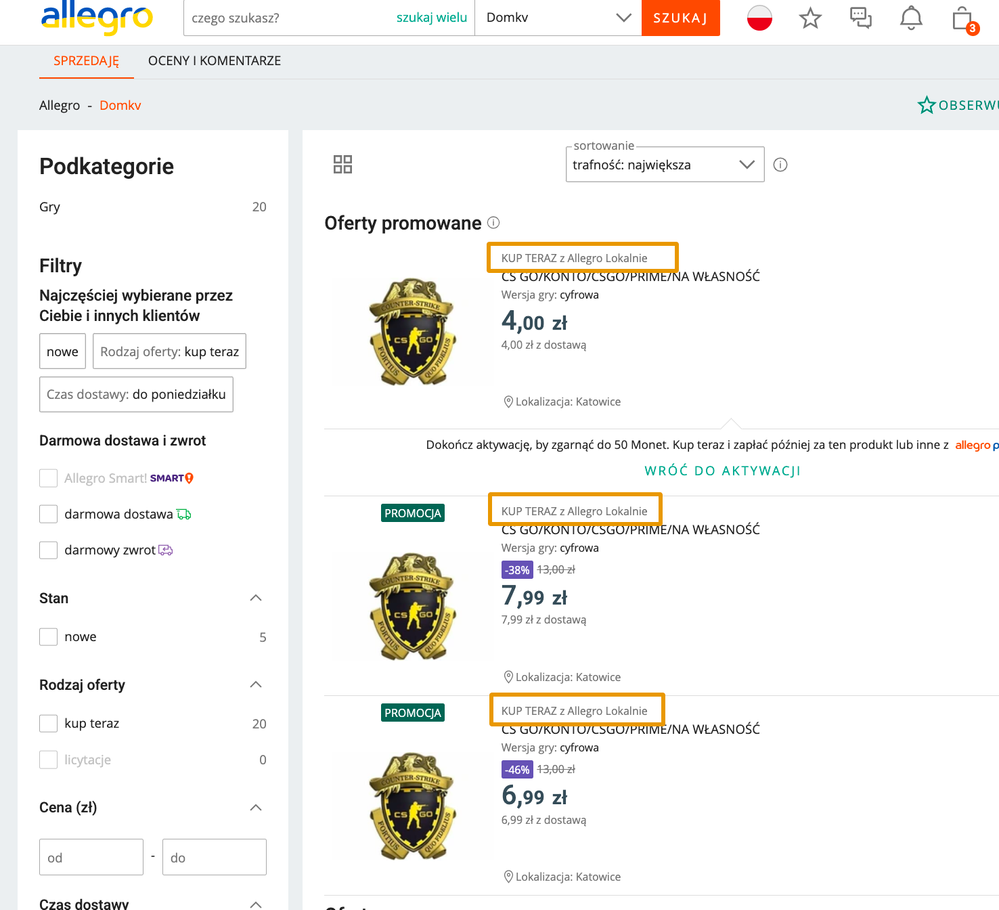Click location pin of the 7,99 zł offer
The image size is (999, 910).
pos(508,677)
